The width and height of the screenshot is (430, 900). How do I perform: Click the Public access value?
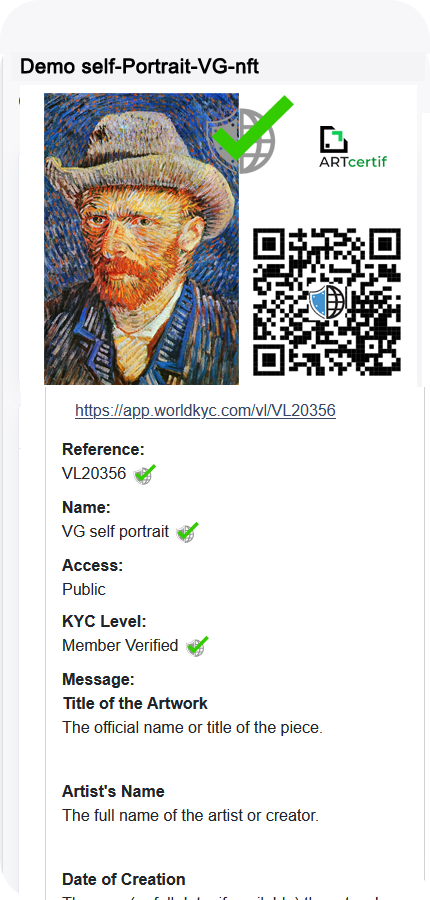coord(84,589)
